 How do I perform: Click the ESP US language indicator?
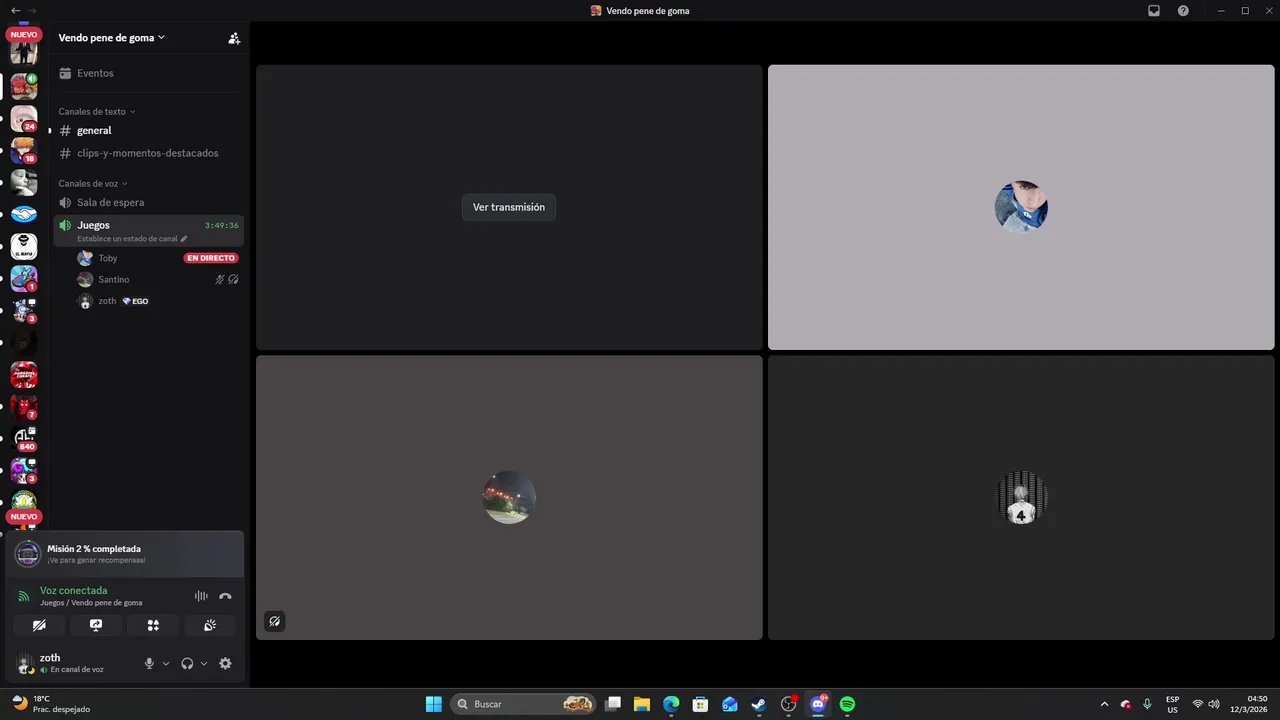click(1172, 704)
